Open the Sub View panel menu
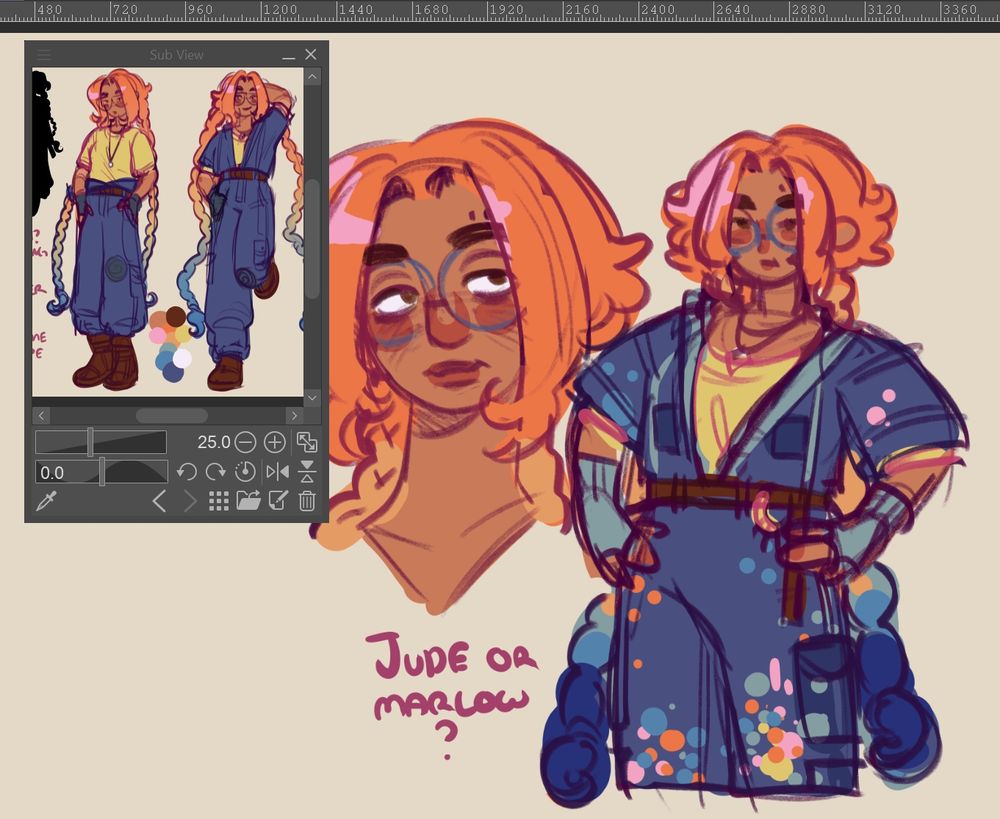Image resolution: width=1000 pixels, height=819 pixels. [x=43, y=55]
